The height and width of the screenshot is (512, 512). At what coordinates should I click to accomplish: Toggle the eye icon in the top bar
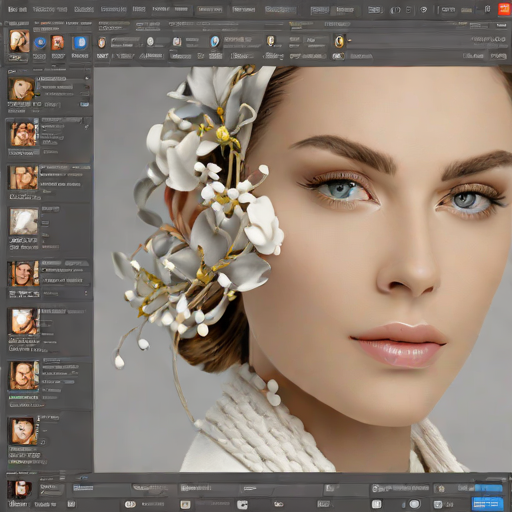(424, 10)
